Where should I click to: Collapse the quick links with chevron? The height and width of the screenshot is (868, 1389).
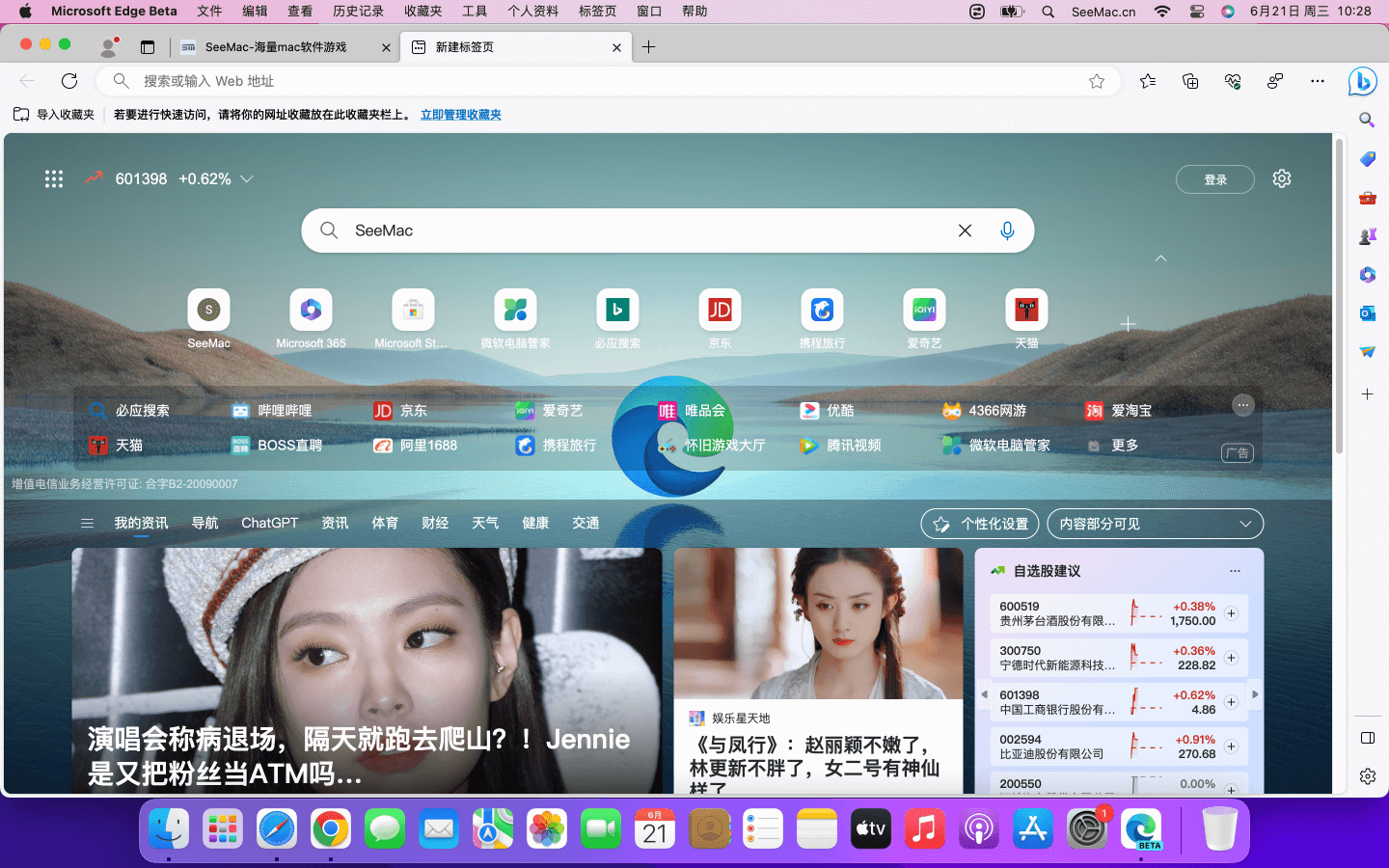(1160, 258)
